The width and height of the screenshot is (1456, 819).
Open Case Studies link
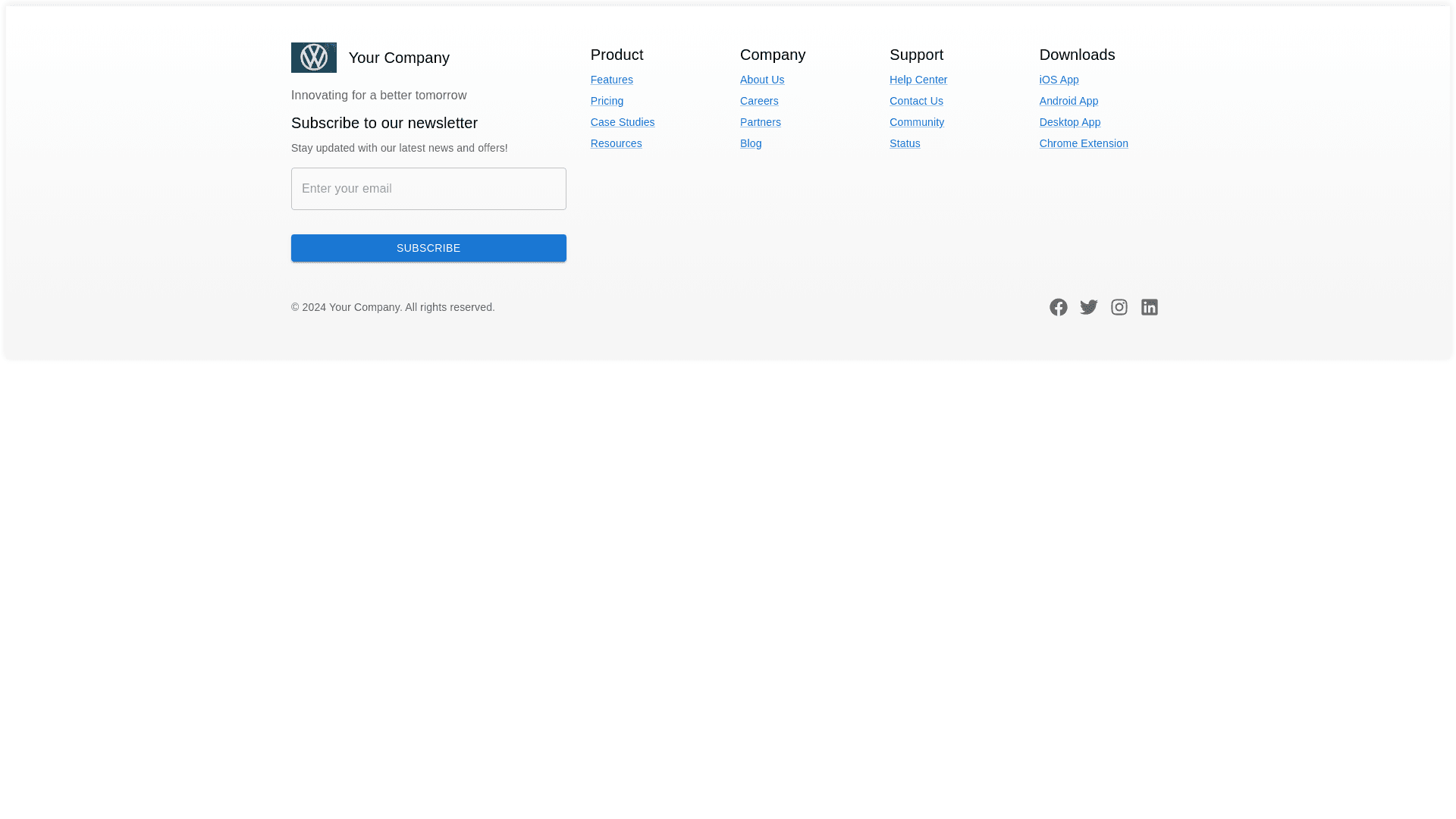point(622,122)
